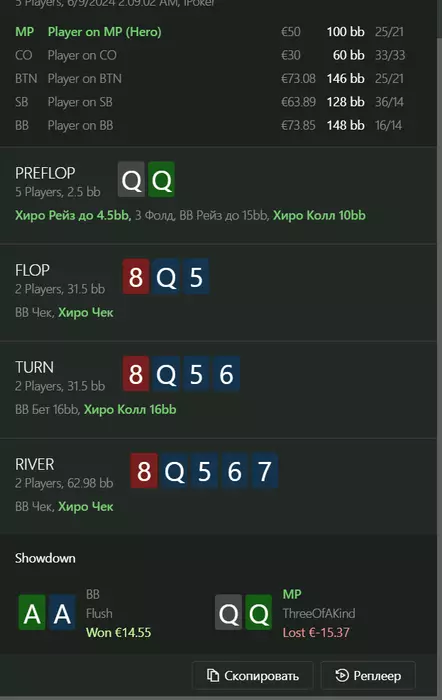Image resolution: width=442 pixels, height=700 pixels.
Task: Click the red 8 card on the flop
Action: [x=136, y=276]
